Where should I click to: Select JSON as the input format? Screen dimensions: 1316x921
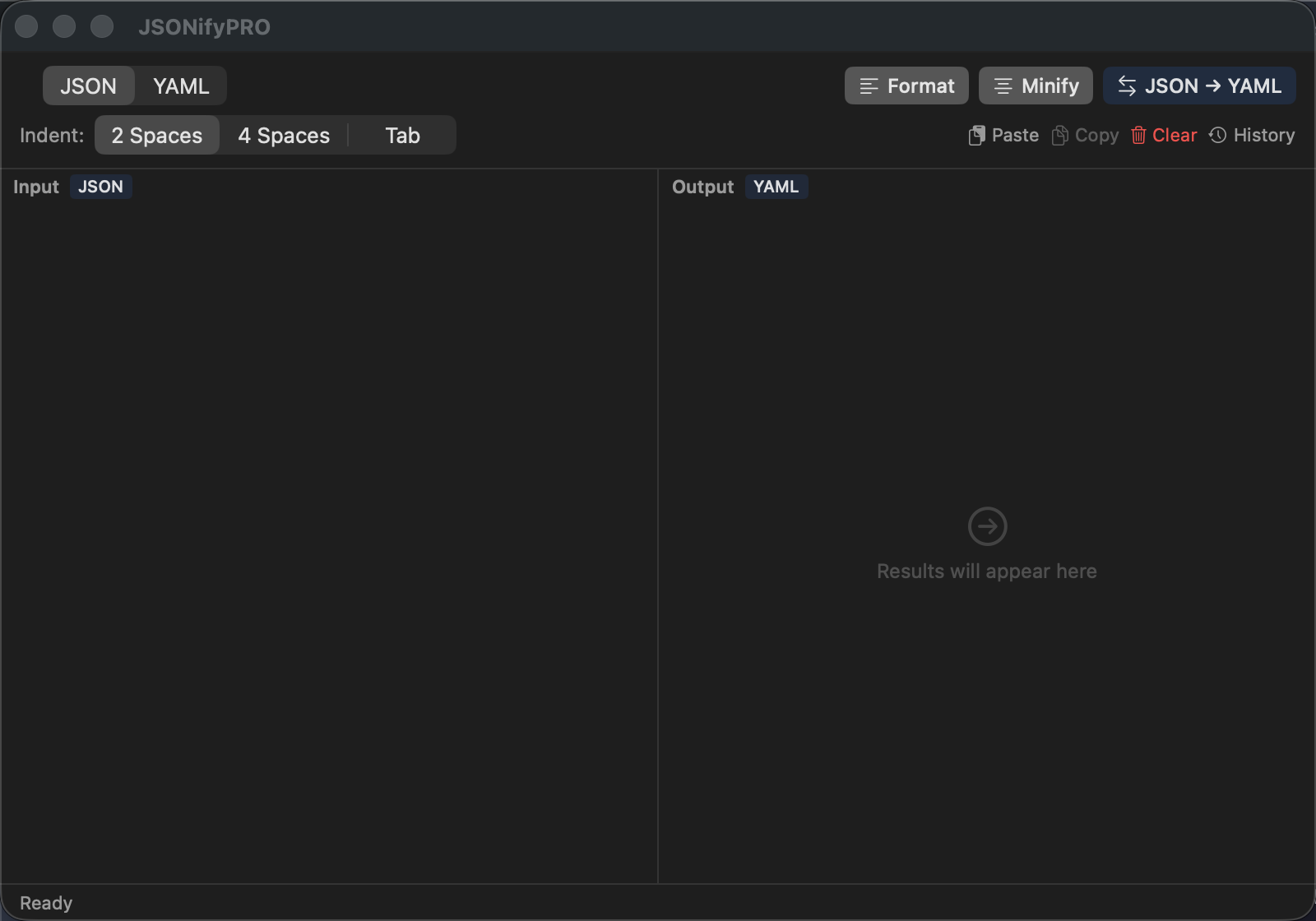pyautogui.click(x=88, y=86)
